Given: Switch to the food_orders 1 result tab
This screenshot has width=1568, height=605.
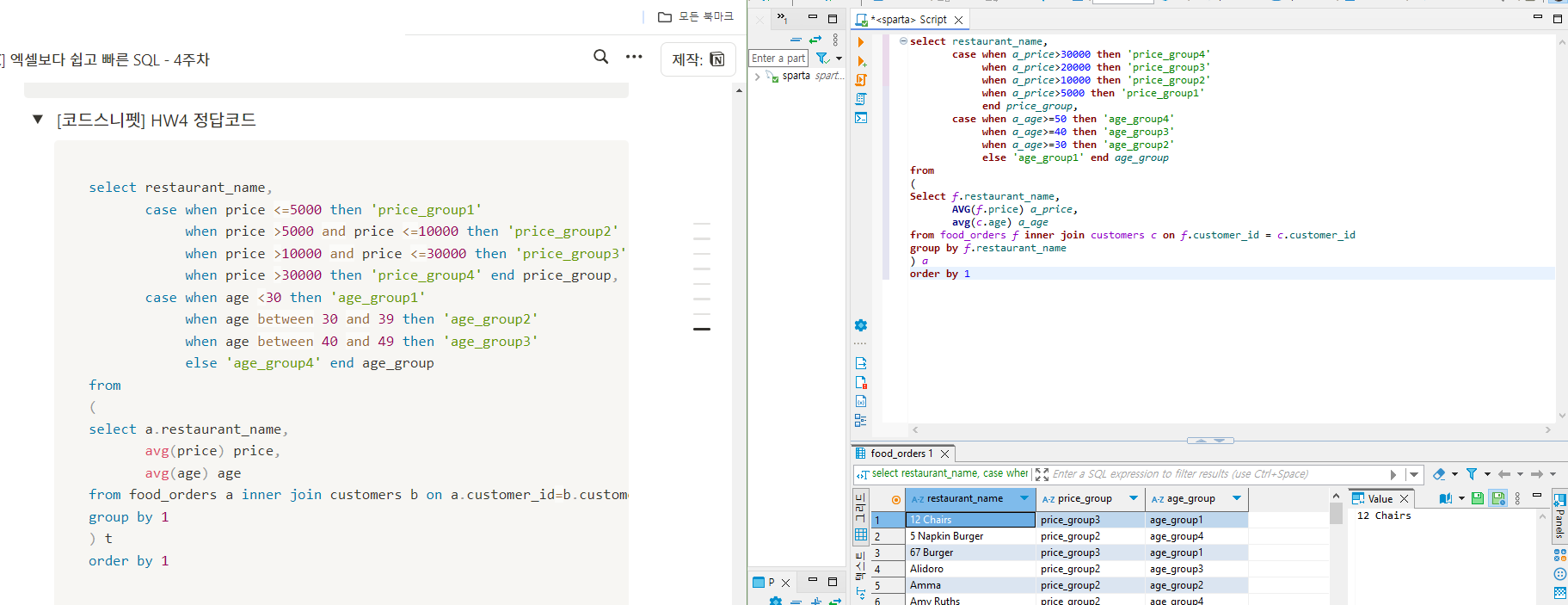Looking at the screenshot, I should (x=901, y=454).
